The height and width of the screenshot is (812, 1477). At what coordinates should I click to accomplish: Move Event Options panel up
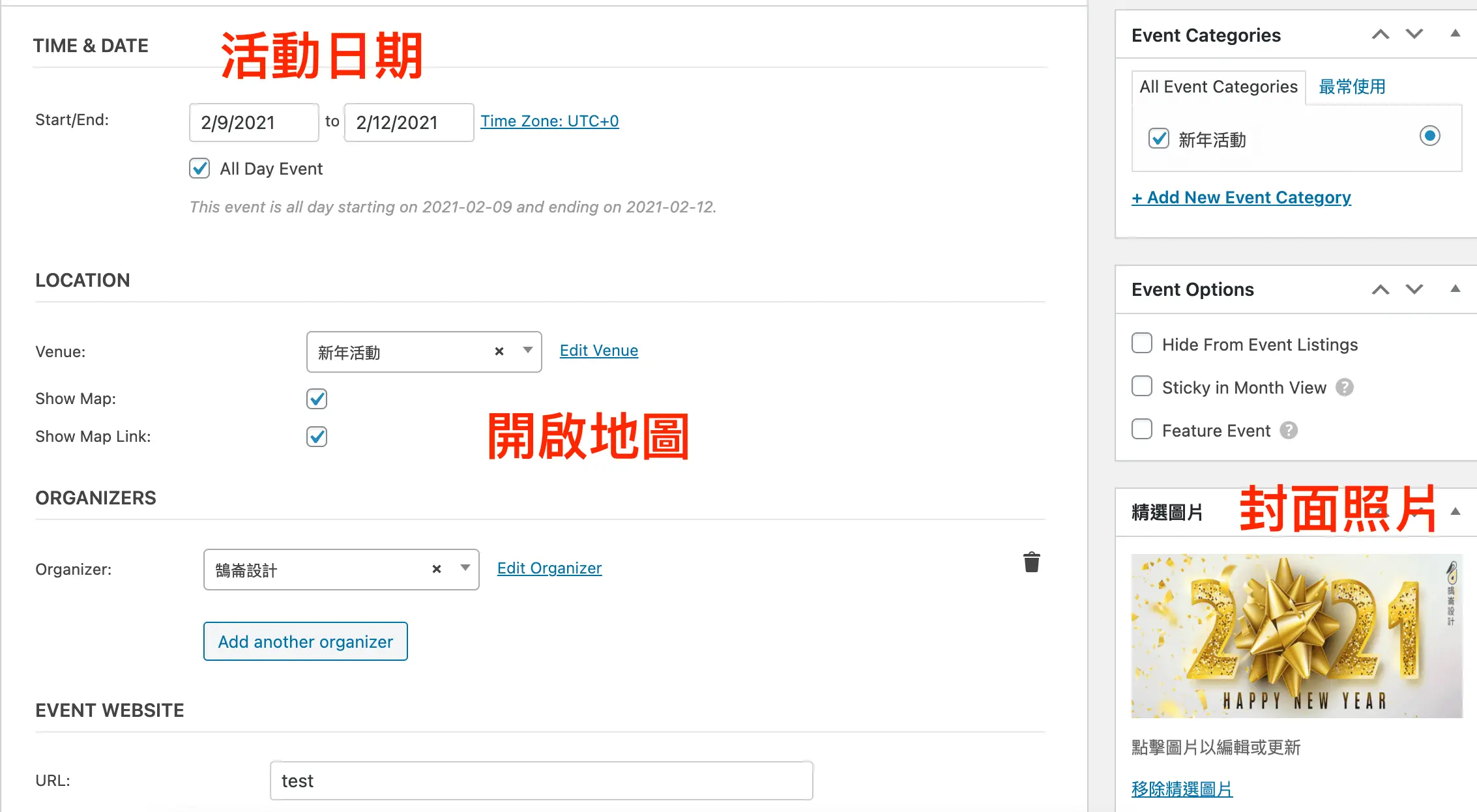tap(1381, 289)
